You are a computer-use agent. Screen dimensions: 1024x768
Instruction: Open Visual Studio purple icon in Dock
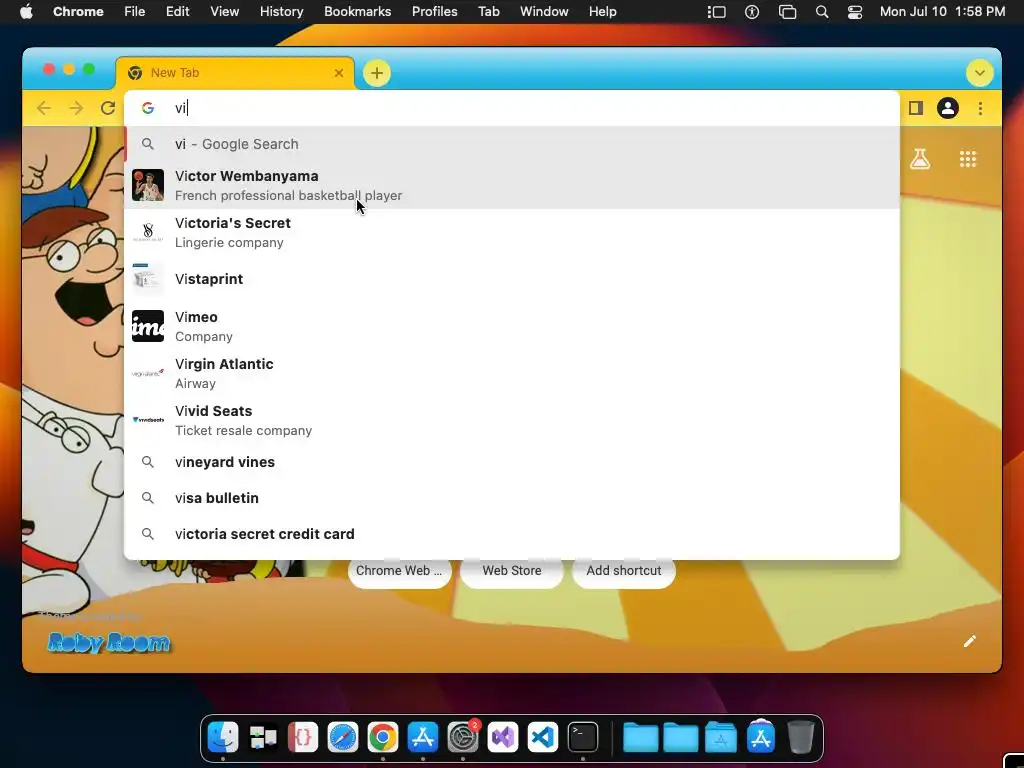coord(503,737)
